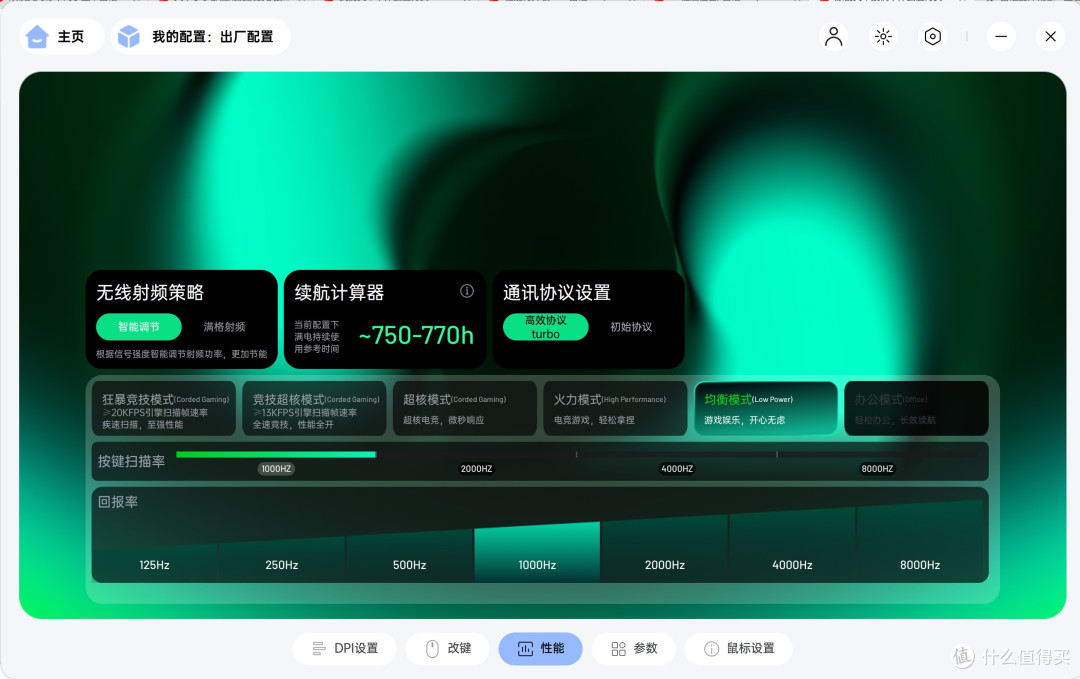The height and width of the screenshot is (679, 1080).
Task: Click the blue cube configuration icon
Action: pos(129,36)
